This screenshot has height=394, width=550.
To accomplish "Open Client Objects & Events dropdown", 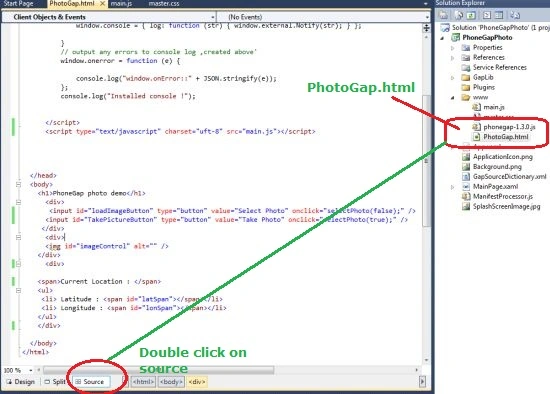I will tap(213, 17).
